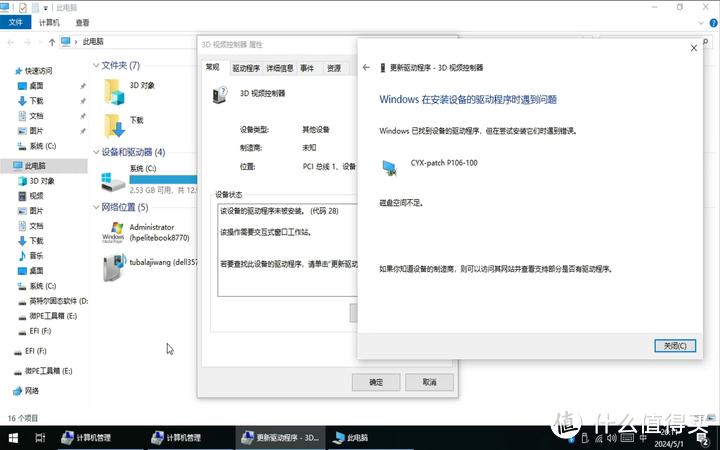This screenshot has width=720, height=450.
Task: Open the 下载 folder in the folders group
Action: pos(112,124)
